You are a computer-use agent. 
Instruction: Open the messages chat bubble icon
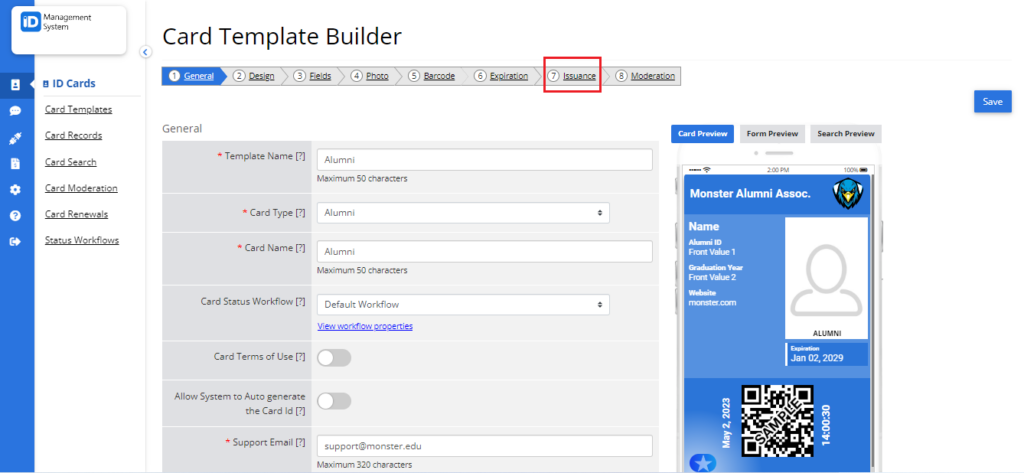click(x=15, y=111)
